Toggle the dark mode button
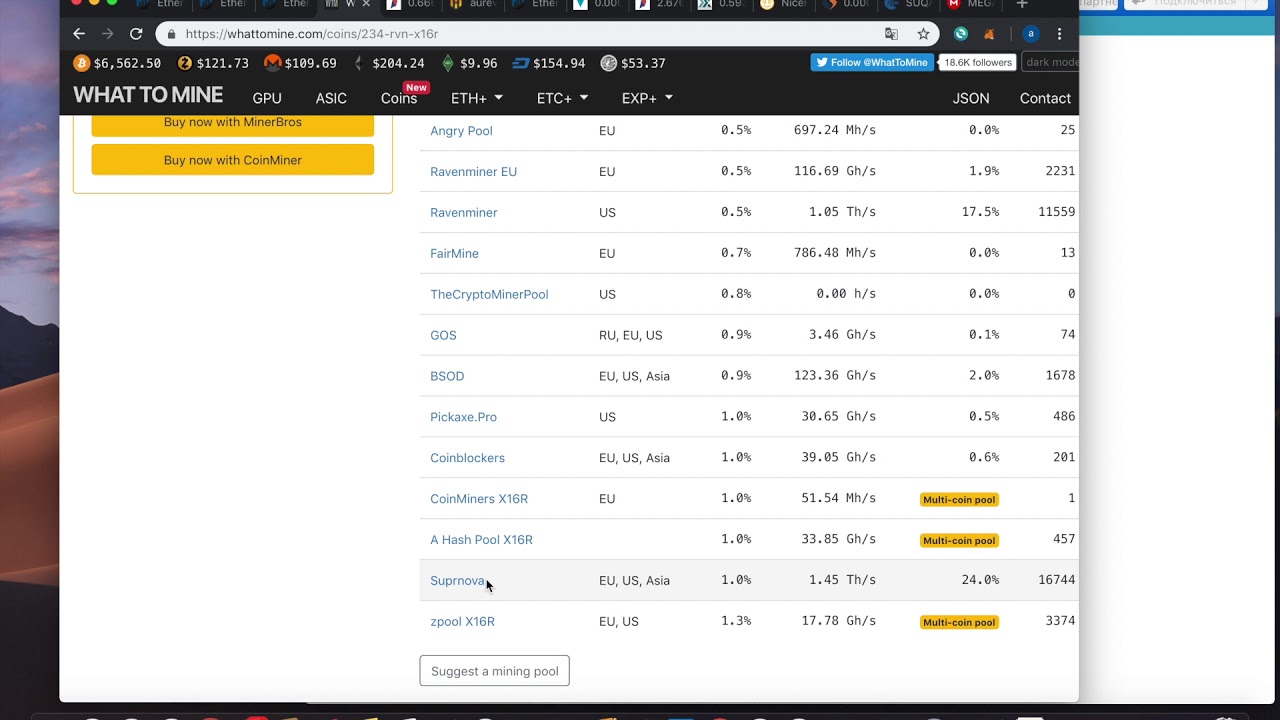The image size is (1280, 720). 1050,62
